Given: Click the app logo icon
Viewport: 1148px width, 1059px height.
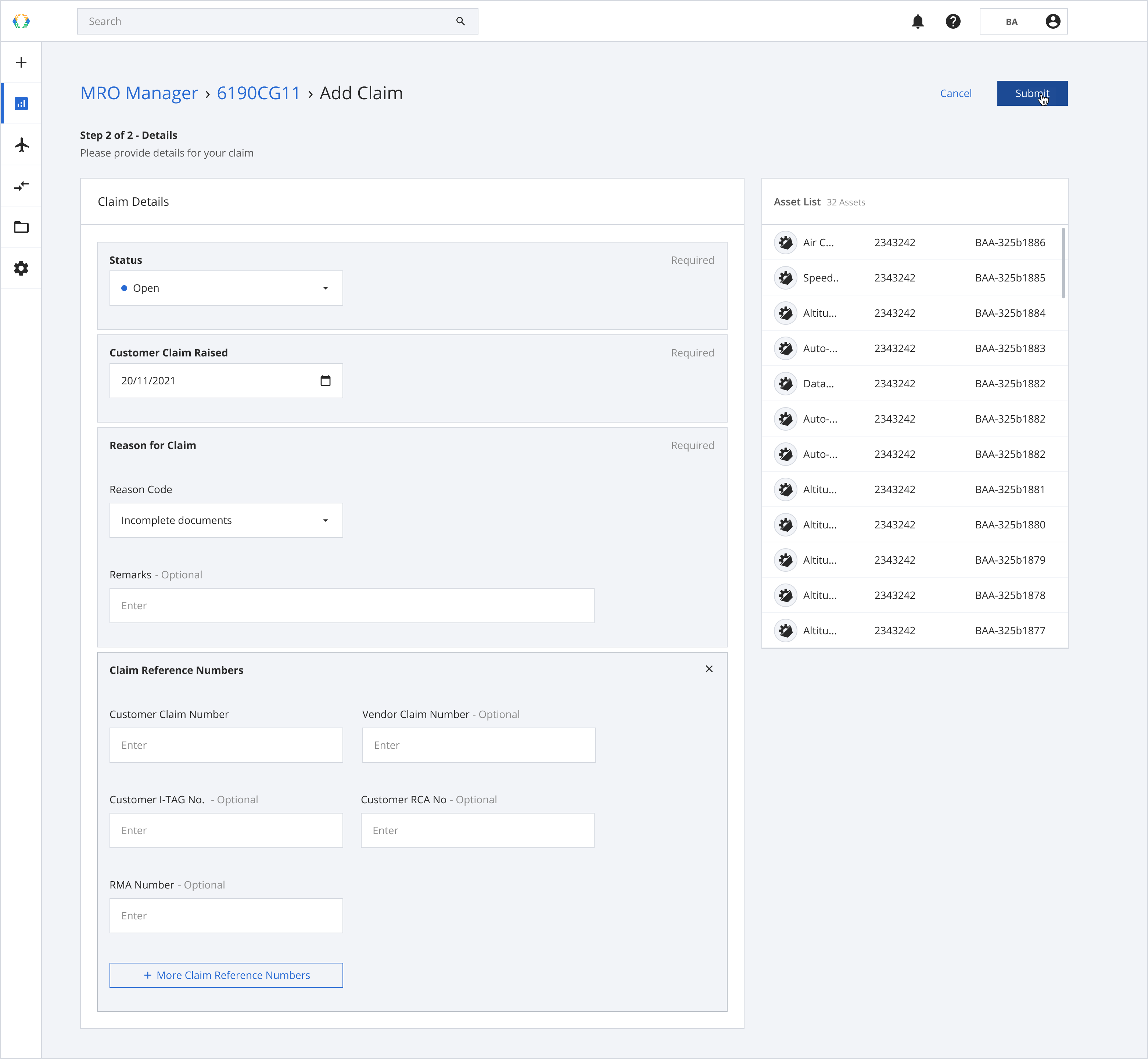Looking at the screenshot, I should pyautogui.click(x=21, y=21).
